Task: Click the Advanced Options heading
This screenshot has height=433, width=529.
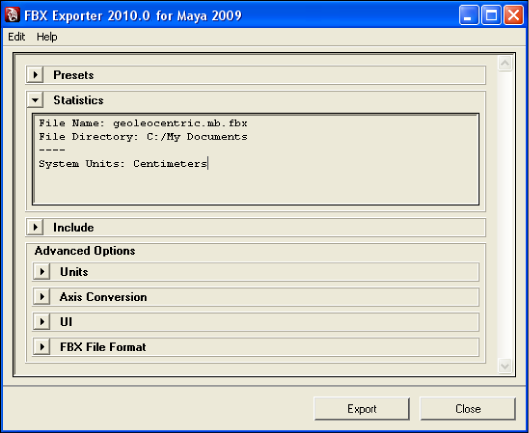Action: (x=85, y=251)
